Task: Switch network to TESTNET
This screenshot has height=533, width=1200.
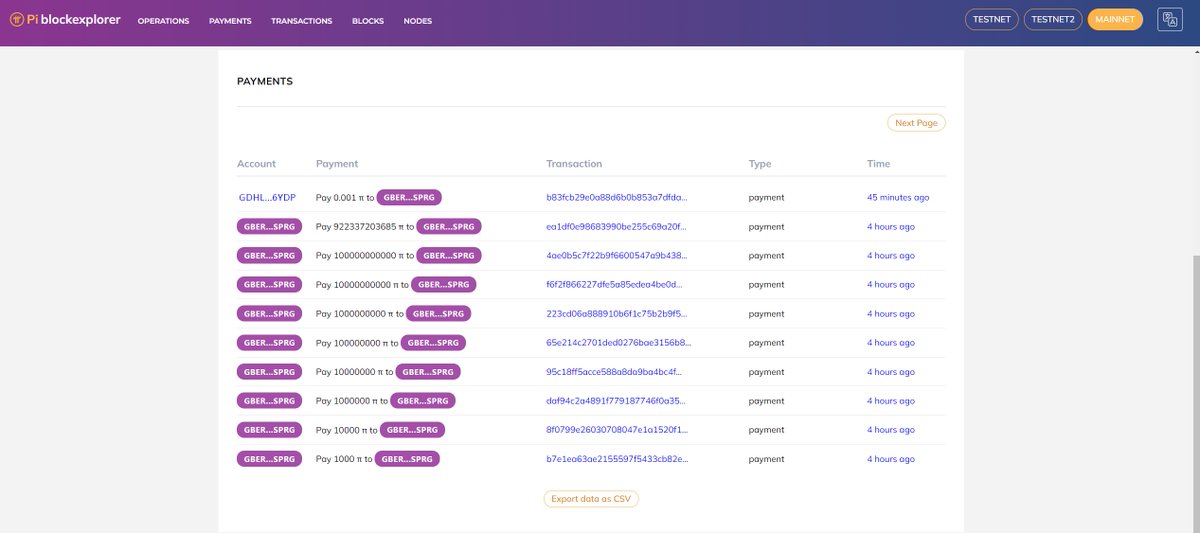Action: coord(991,20)
